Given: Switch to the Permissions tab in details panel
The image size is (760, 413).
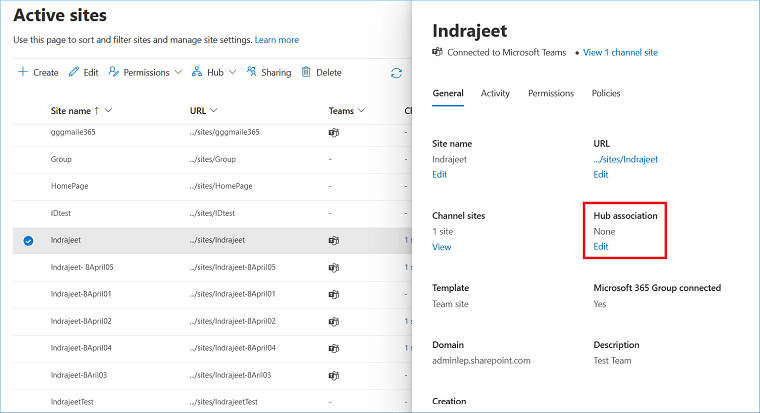Looking at the screenshot, I should point(551,93).
